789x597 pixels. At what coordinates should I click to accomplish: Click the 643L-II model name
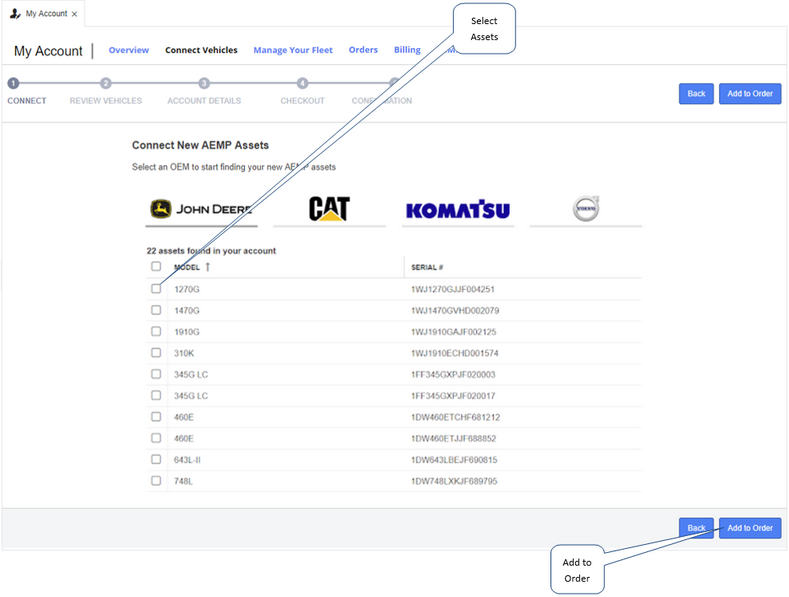(x=187, y=460)
